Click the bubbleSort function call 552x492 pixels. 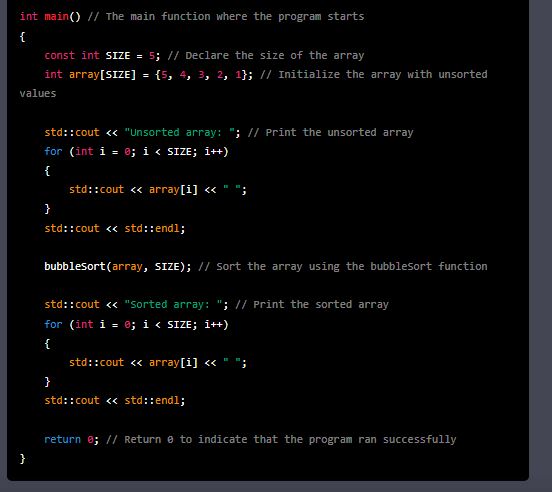point(75,266)
